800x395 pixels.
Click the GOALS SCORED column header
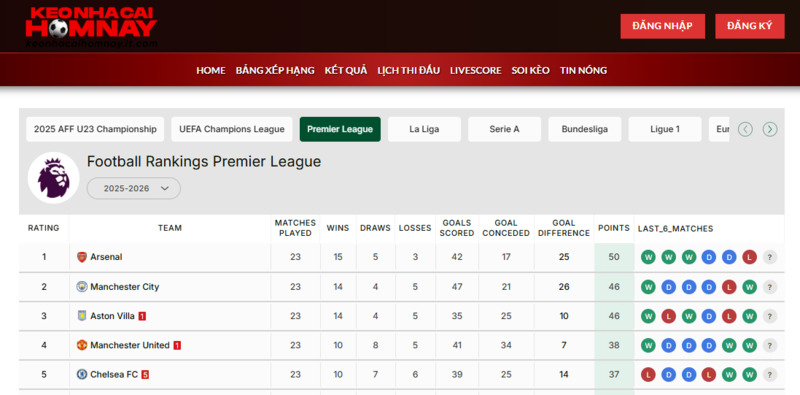pyautogui.click(x=457, y=228)
